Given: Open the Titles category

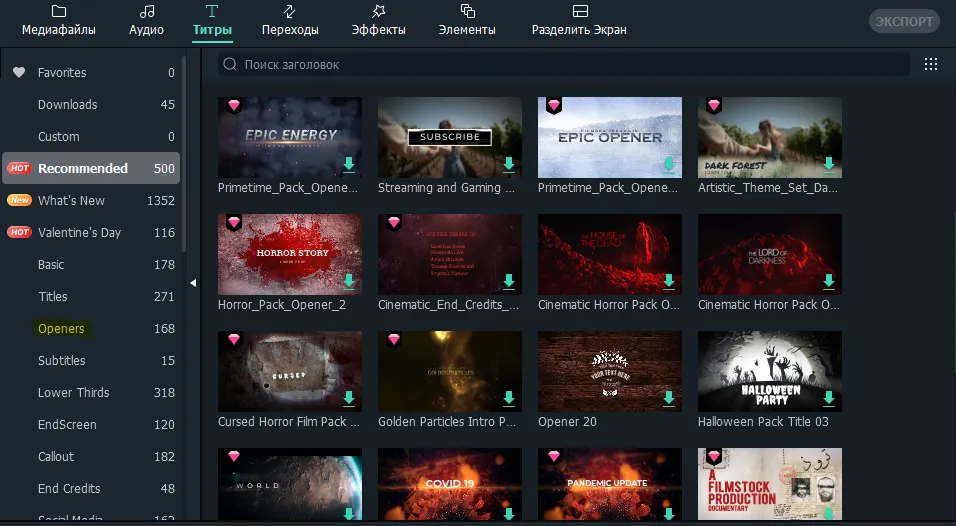Looking at the screenshot, I should 91,297.
